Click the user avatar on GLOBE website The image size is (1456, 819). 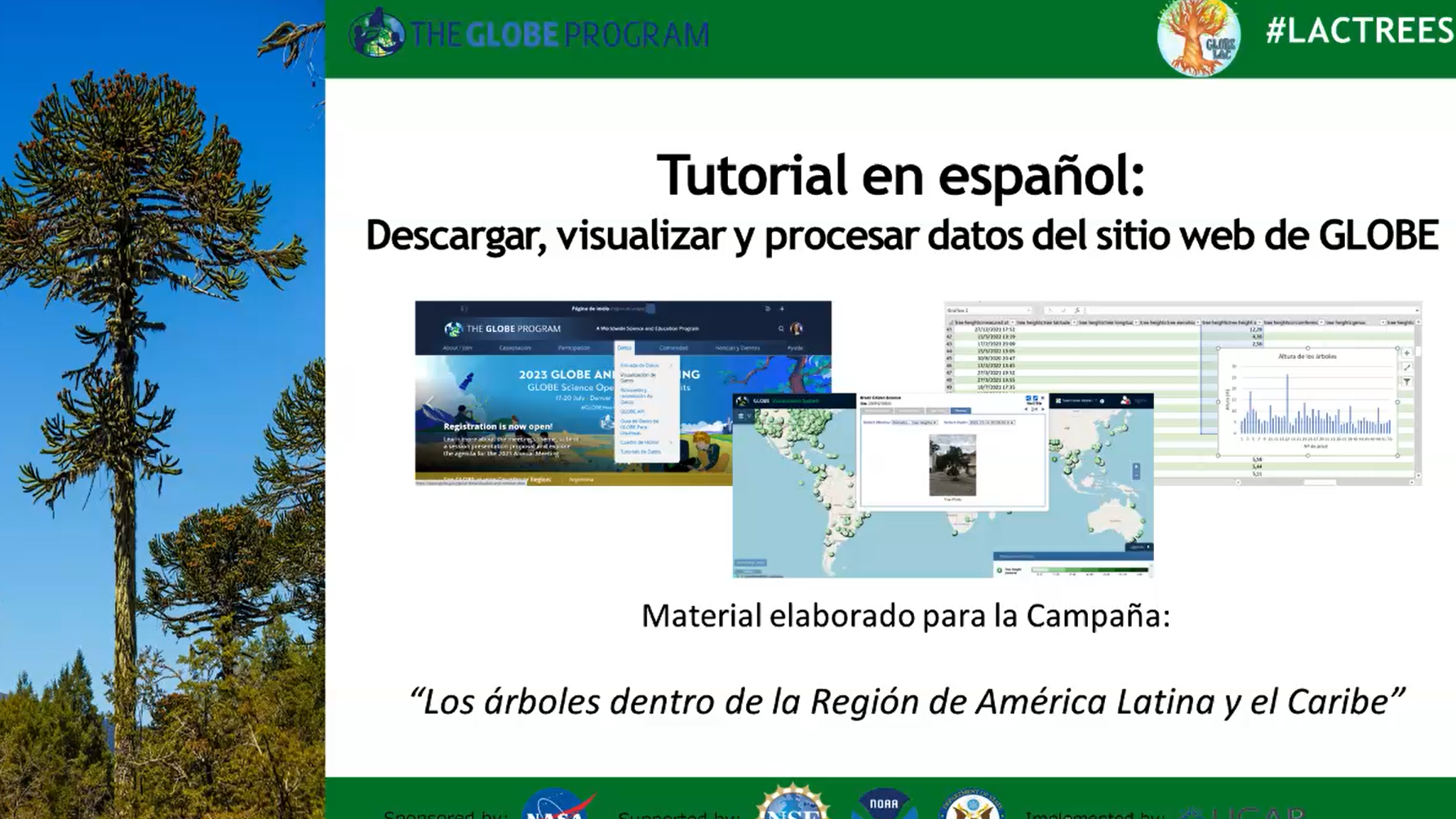[797, 329]
